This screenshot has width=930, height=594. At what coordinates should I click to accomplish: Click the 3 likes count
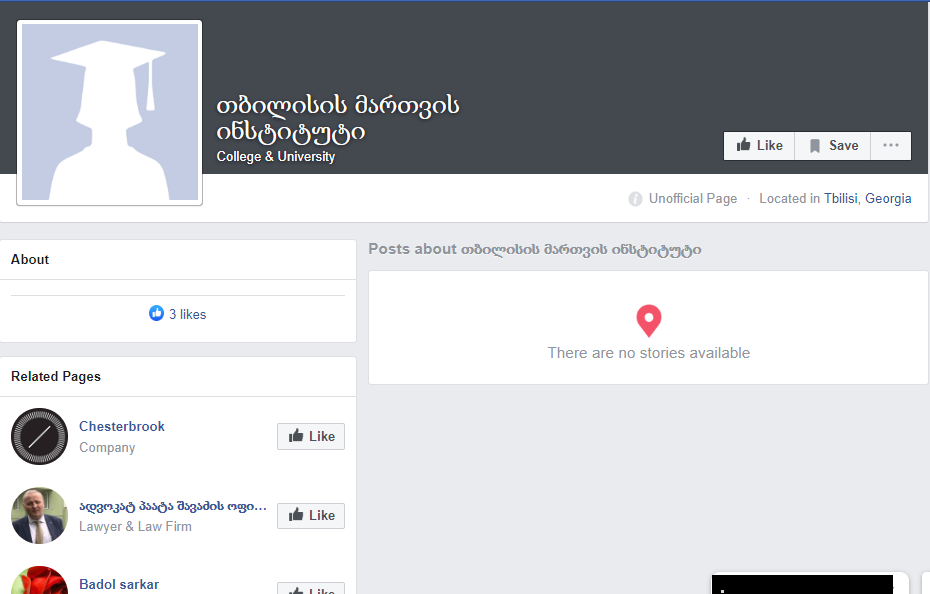(187, 315)
